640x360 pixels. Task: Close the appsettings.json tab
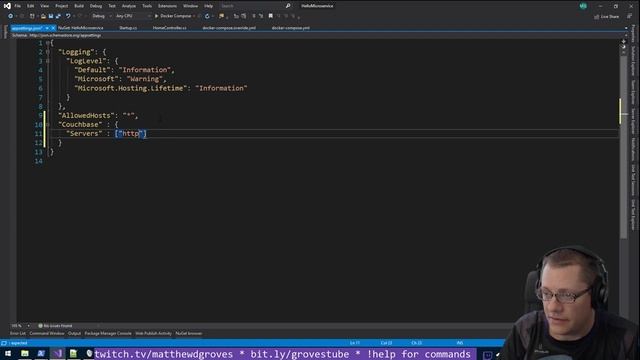(x=53, y=28)
